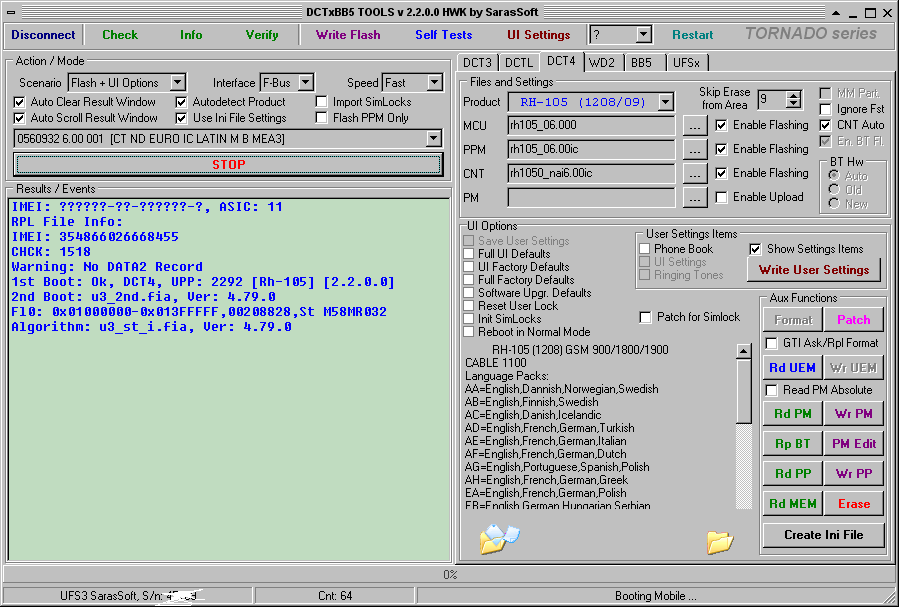This screenshot has height=607, width=899.
Task: Enable the PM Enable Upload checkbox
Action: point(721,197)
